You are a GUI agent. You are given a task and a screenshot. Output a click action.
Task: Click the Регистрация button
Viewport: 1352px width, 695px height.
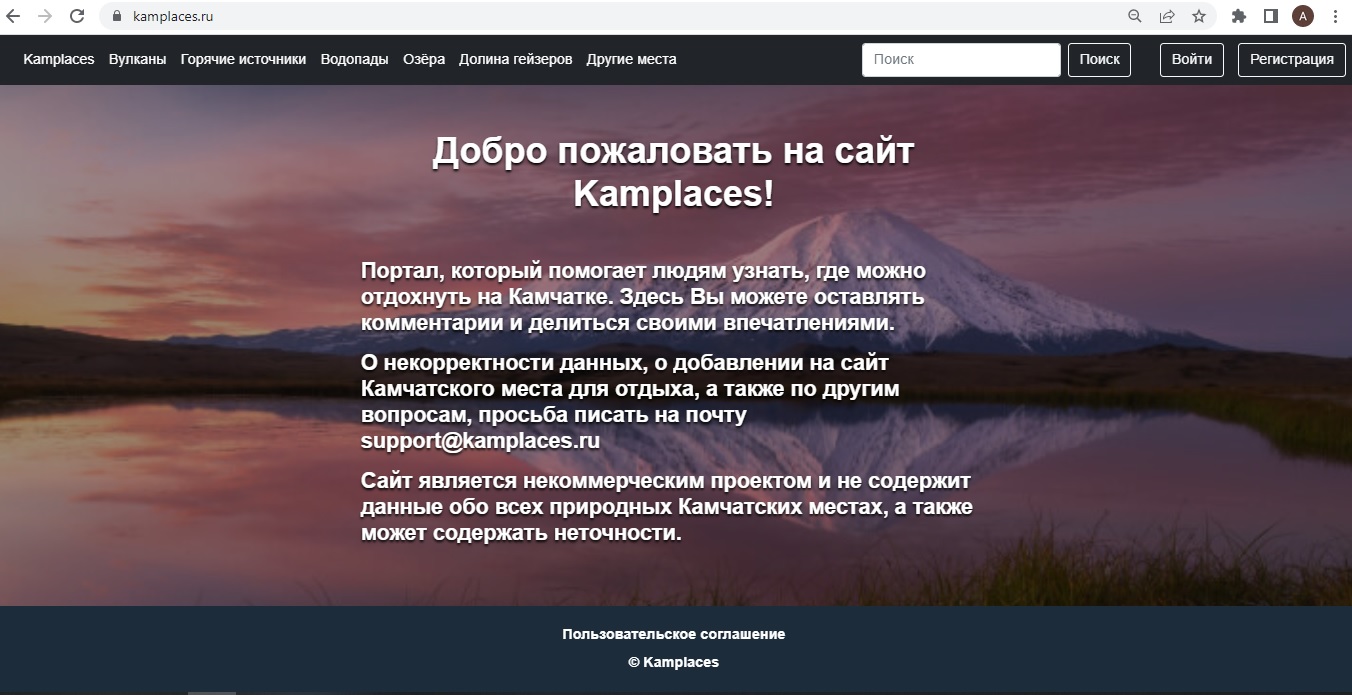pos(1292,59)
